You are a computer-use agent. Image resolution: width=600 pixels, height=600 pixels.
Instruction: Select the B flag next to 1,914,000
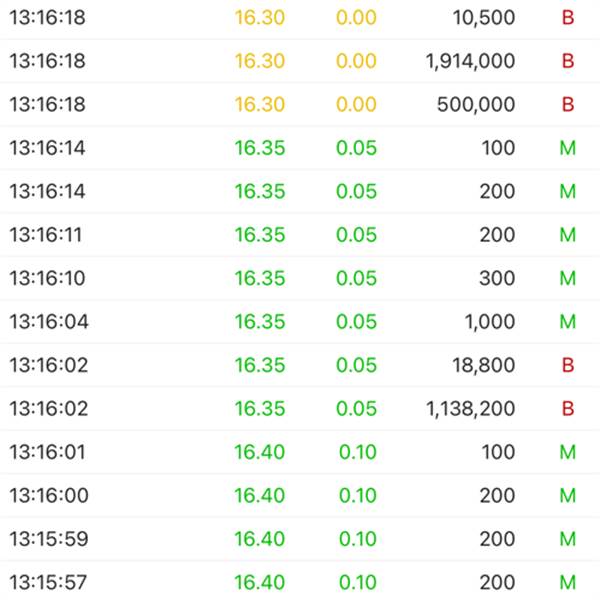tap(568, 61)
